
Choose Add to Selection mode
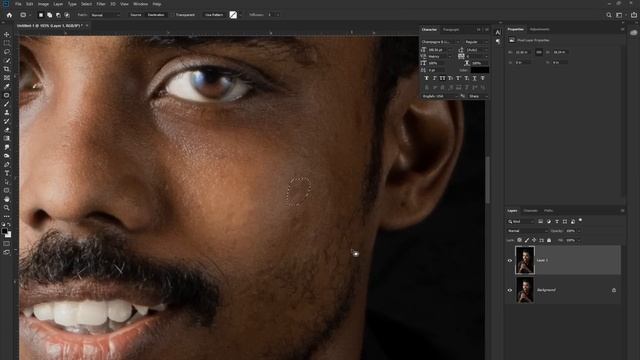(x=49, y=15)
